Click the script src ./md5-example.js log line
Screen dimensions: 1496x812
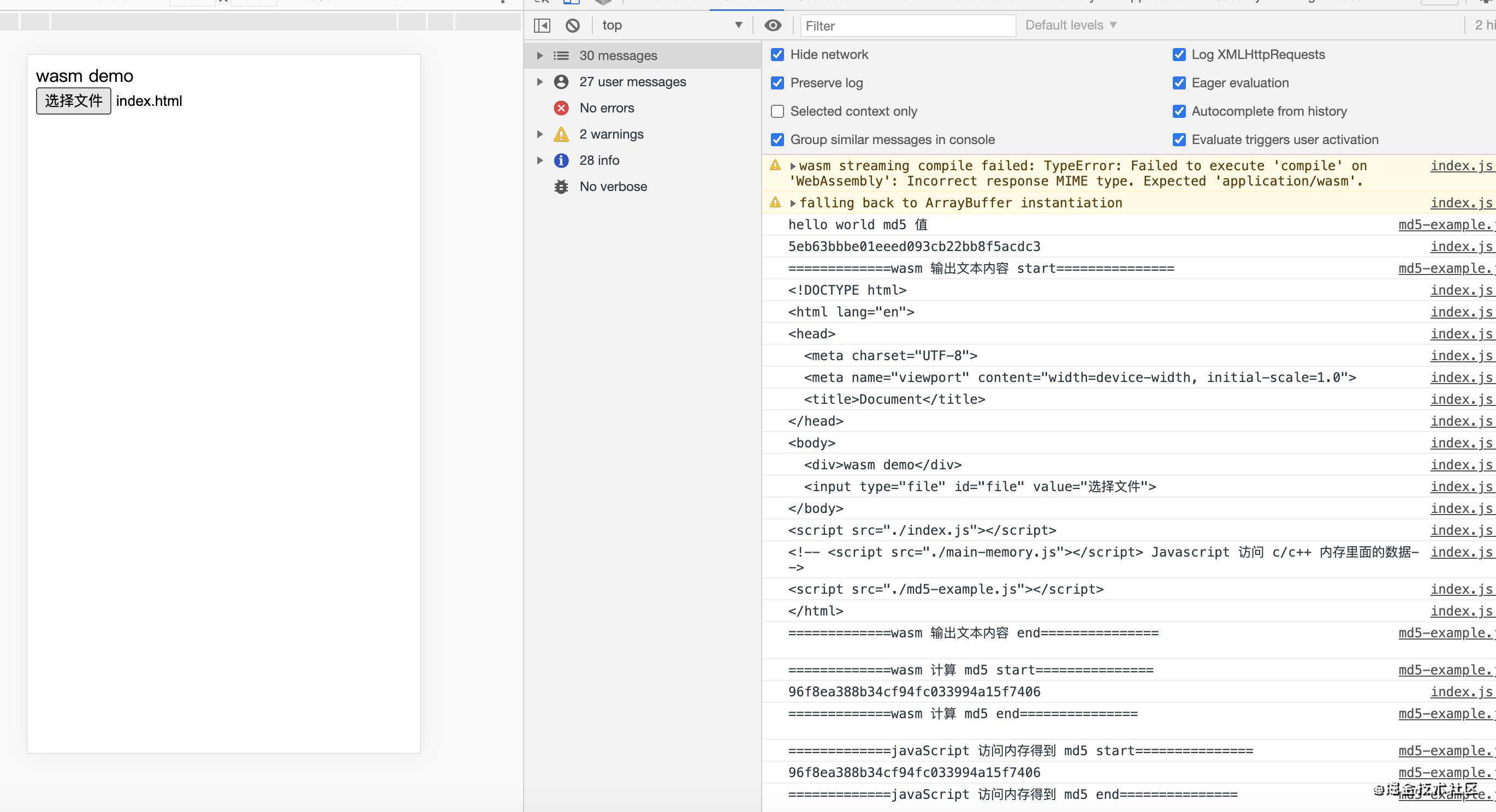946,589
